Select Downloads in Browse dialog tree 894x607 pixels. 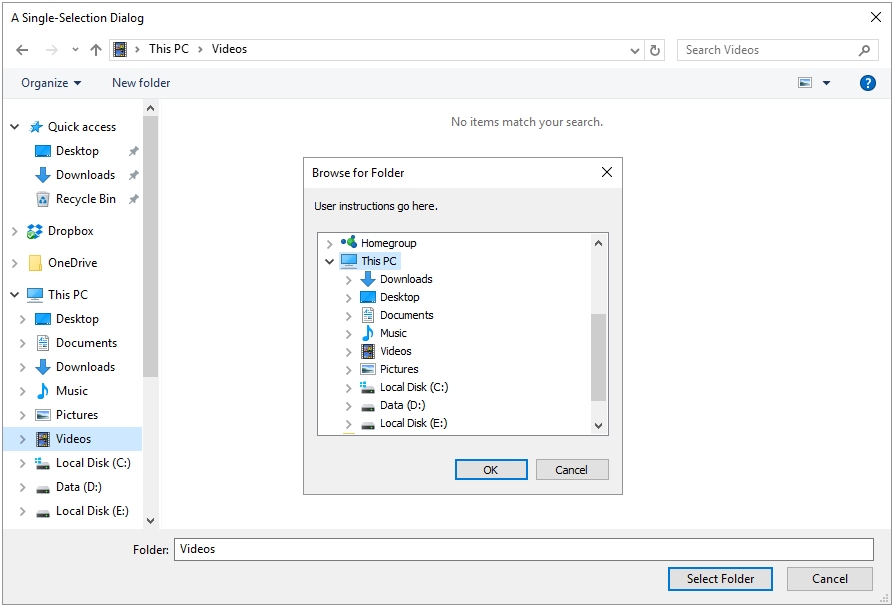tap(406, 279)
